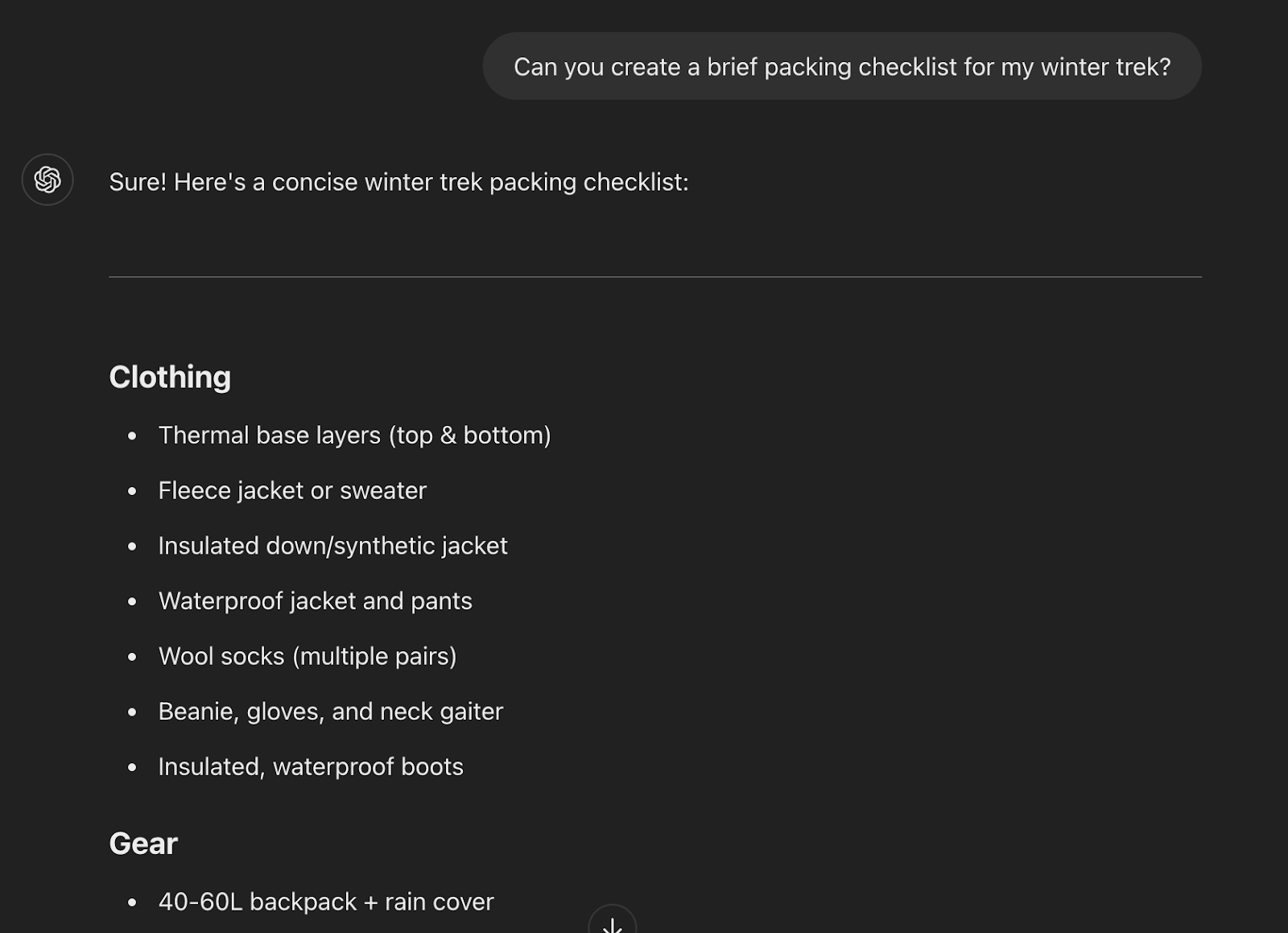
Task: Click the 'Insulated down/synthetic jacket' item
Action: click(332, 546)
